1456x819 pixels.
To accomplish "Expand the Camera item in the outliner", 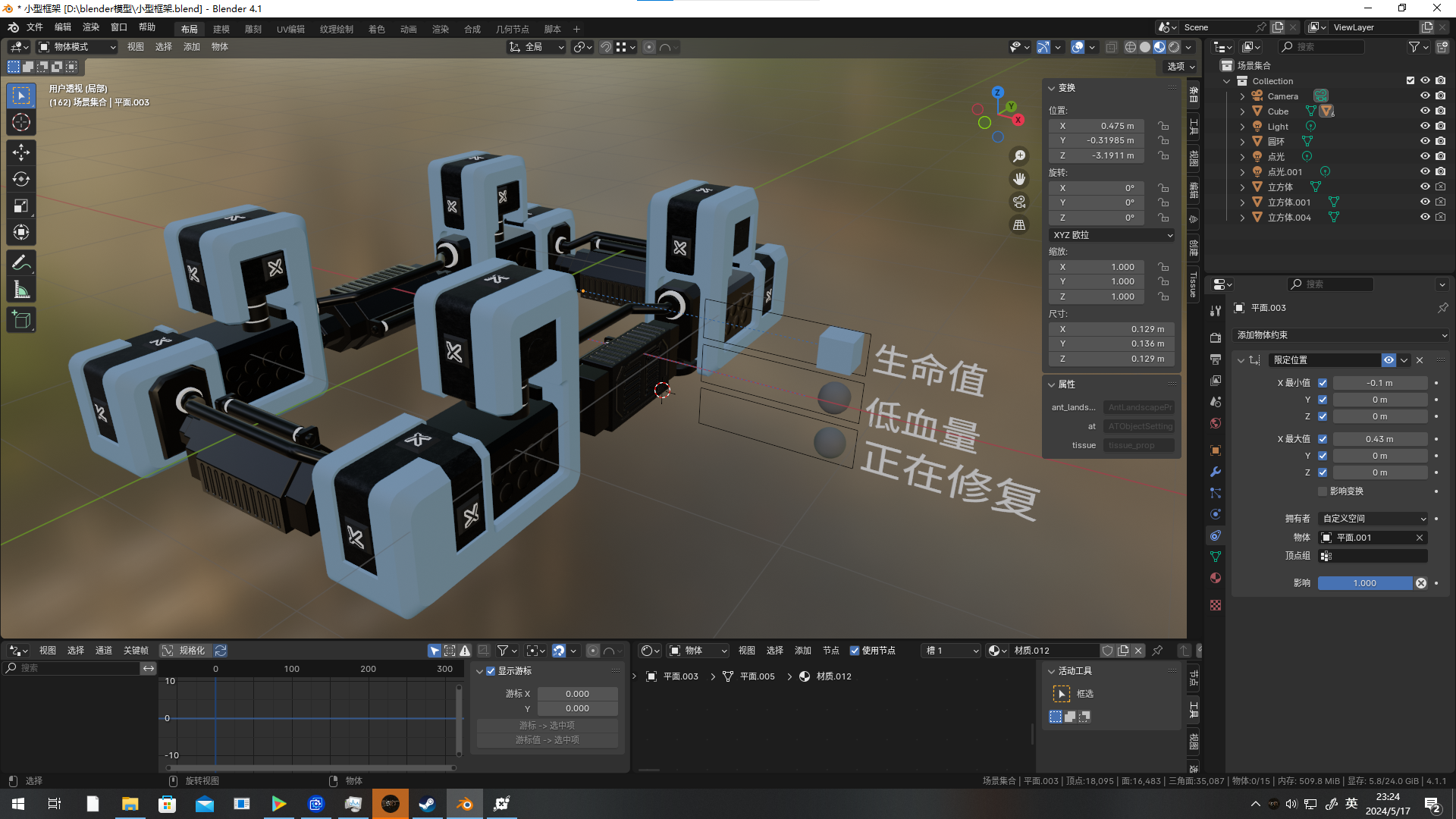I will 1242,96.
